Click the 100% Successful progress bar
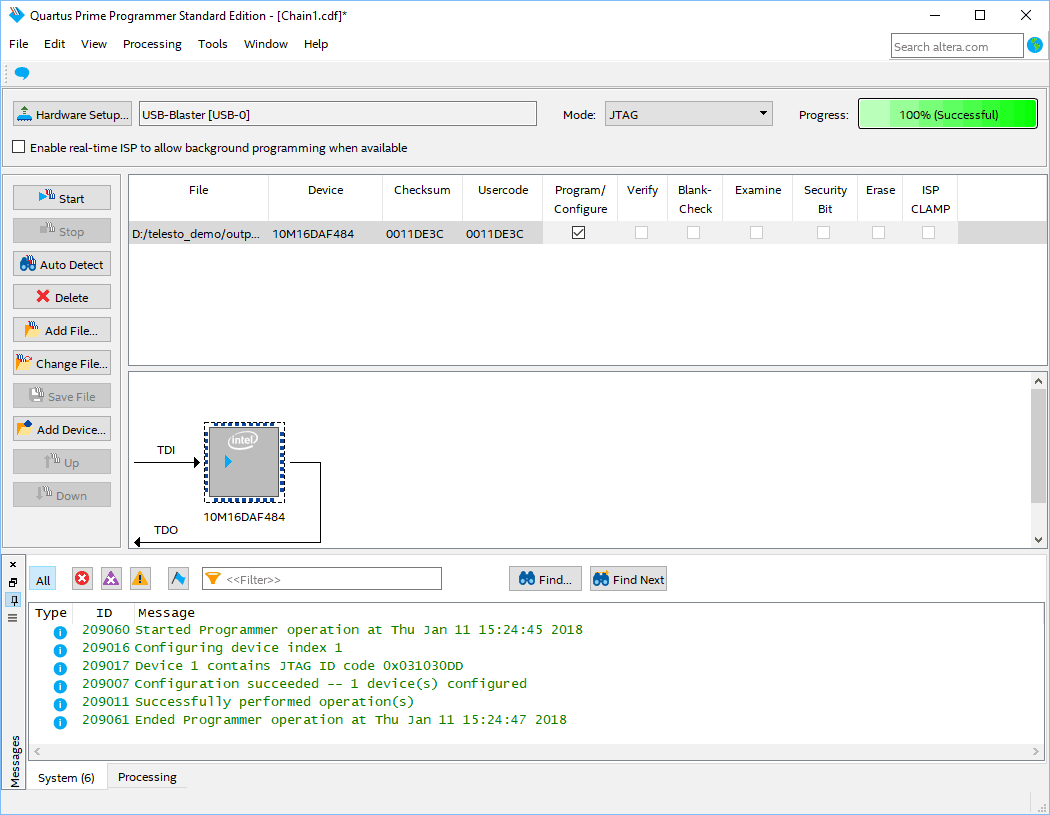1050x815 pixels. 947,114
